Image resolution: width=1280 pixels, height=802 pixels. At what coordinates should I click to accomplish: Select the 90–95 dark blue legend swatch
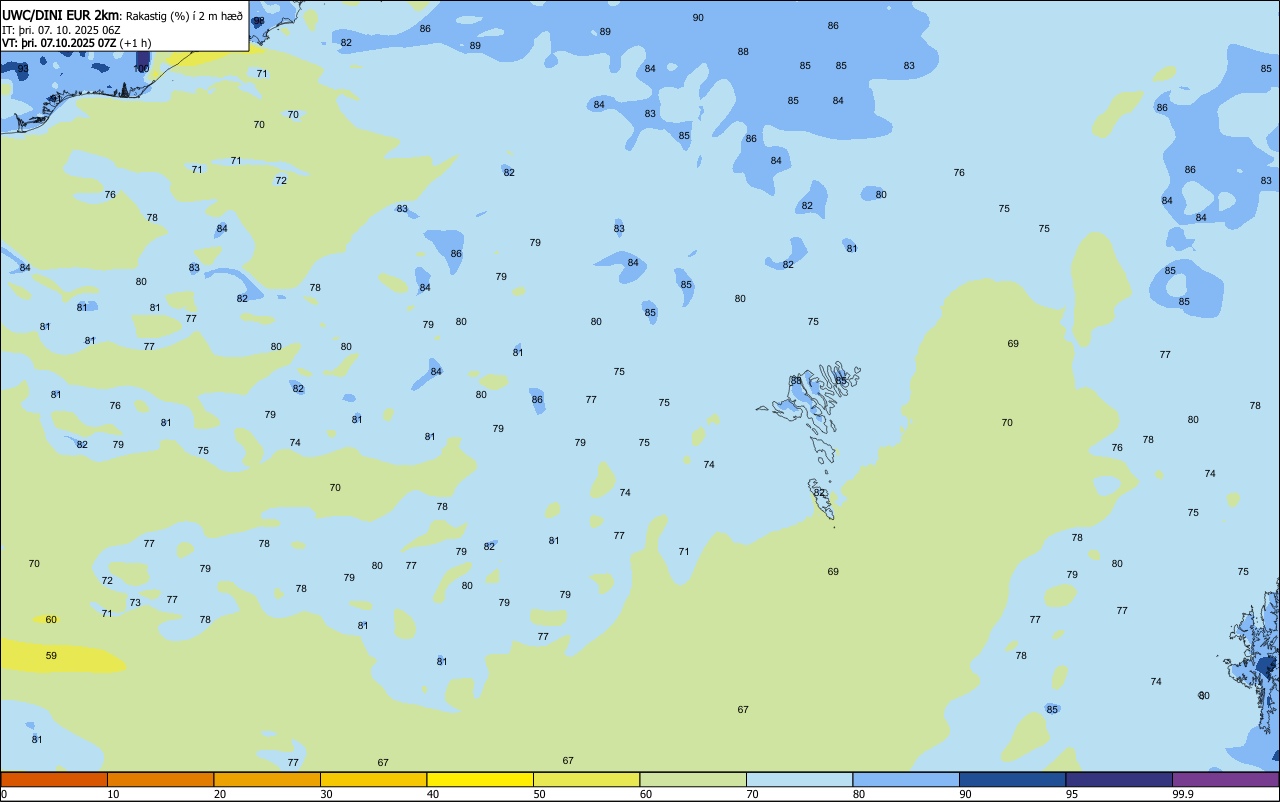pyautogui.click(x=1012, y=779)
